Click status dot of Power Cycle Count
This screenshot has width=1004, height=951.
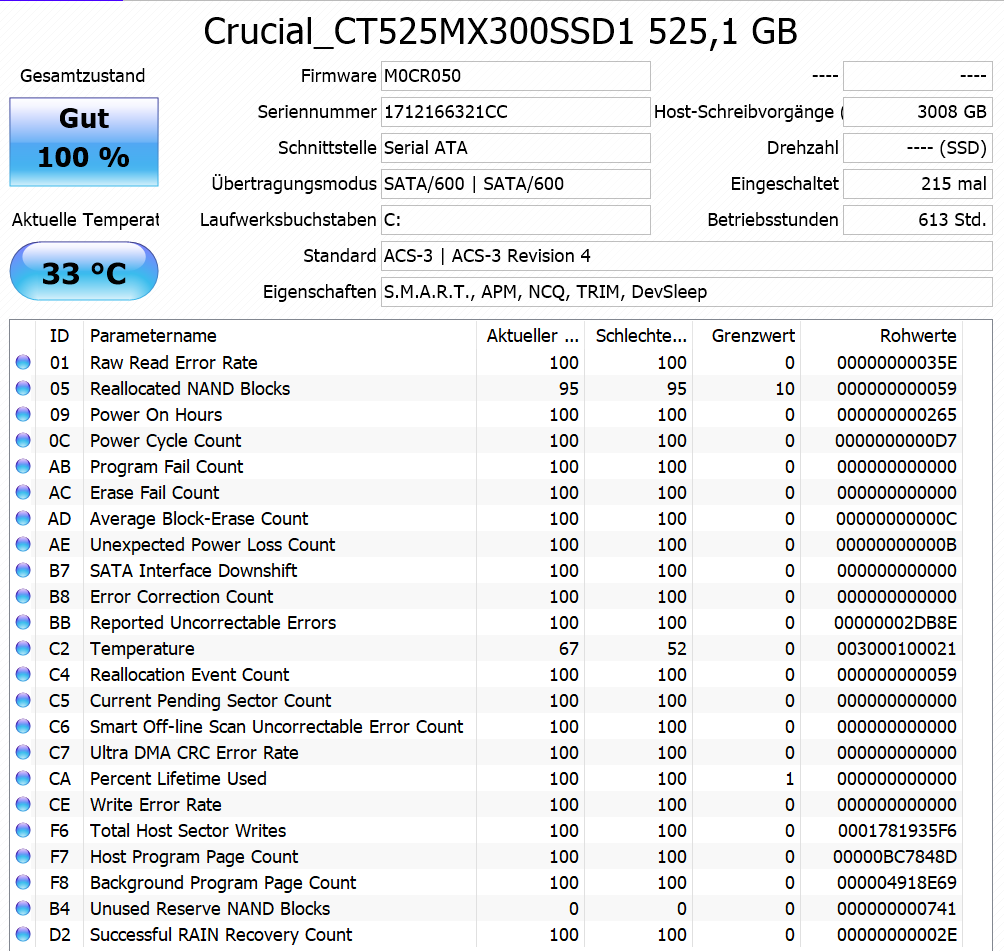coord(23,441)
